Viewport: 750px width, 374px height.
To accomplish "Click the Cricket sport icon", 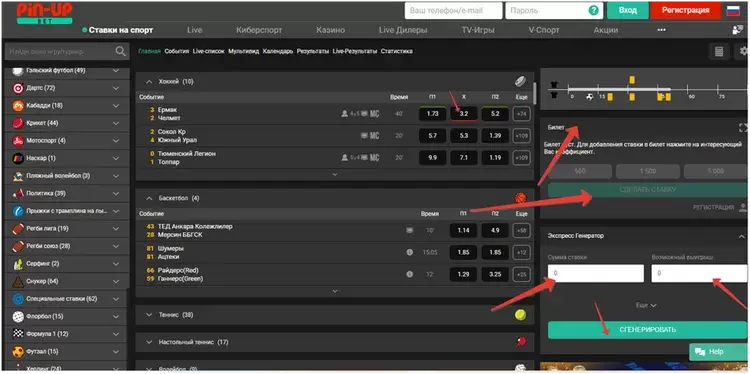I will (x=18, y=123).
